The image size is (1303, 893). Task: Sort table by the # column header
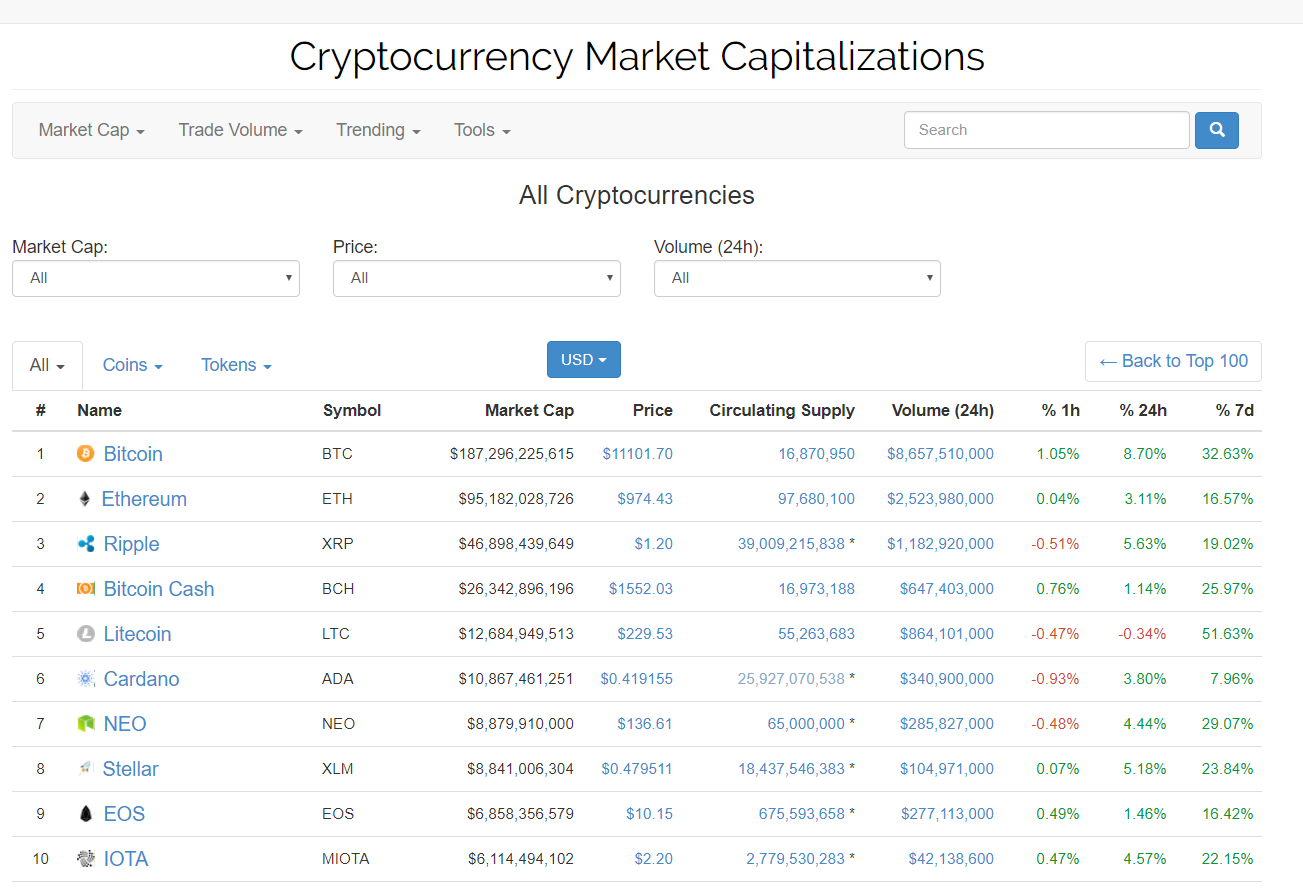41,410
